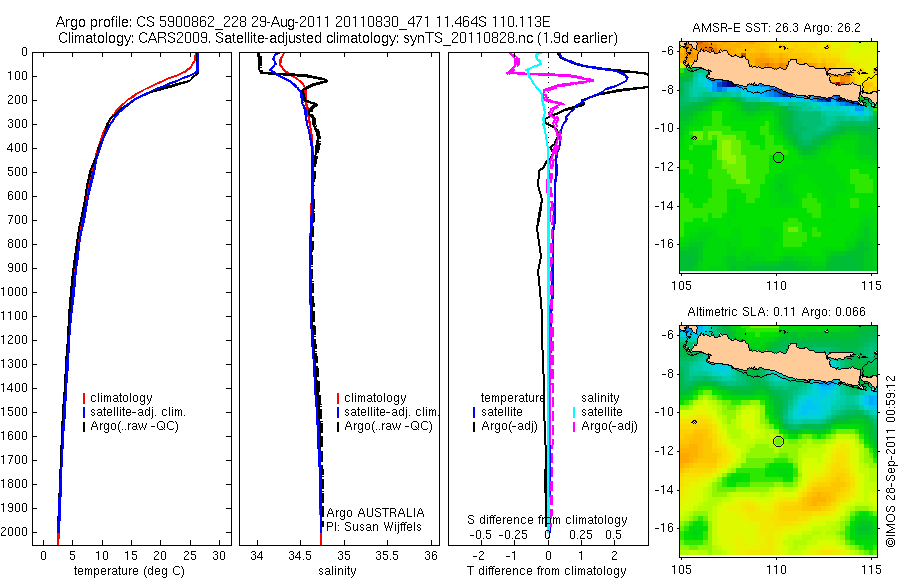The height and width of the screenshot is (580, 900).
Task: Click the 'Argo AUSTRALIA' label
Action: [x=375, y=513]
